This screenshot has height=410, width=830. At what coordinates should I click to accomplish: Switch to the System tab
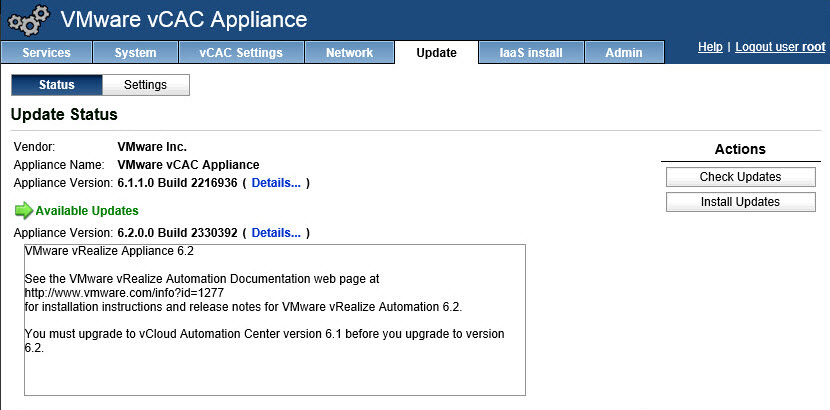pos(135,53)
